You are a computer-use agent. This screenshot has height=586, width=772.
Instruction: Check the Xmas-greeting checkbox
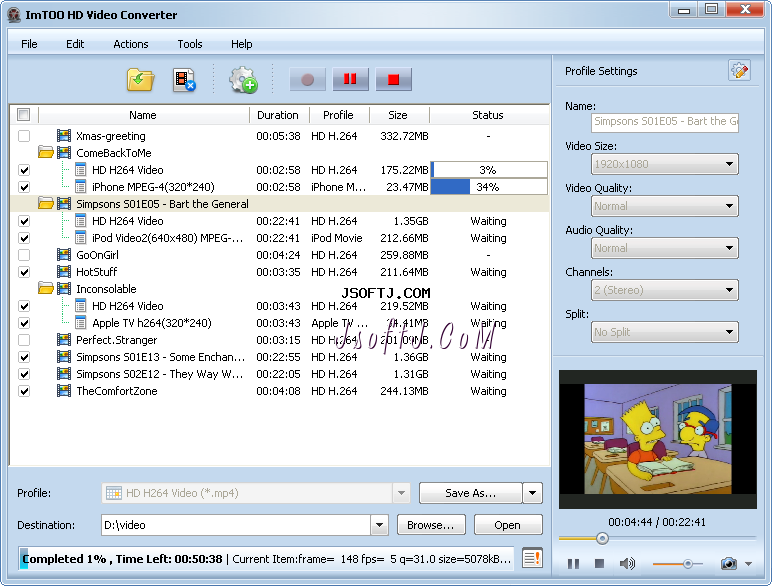click(x=24, y=136)
